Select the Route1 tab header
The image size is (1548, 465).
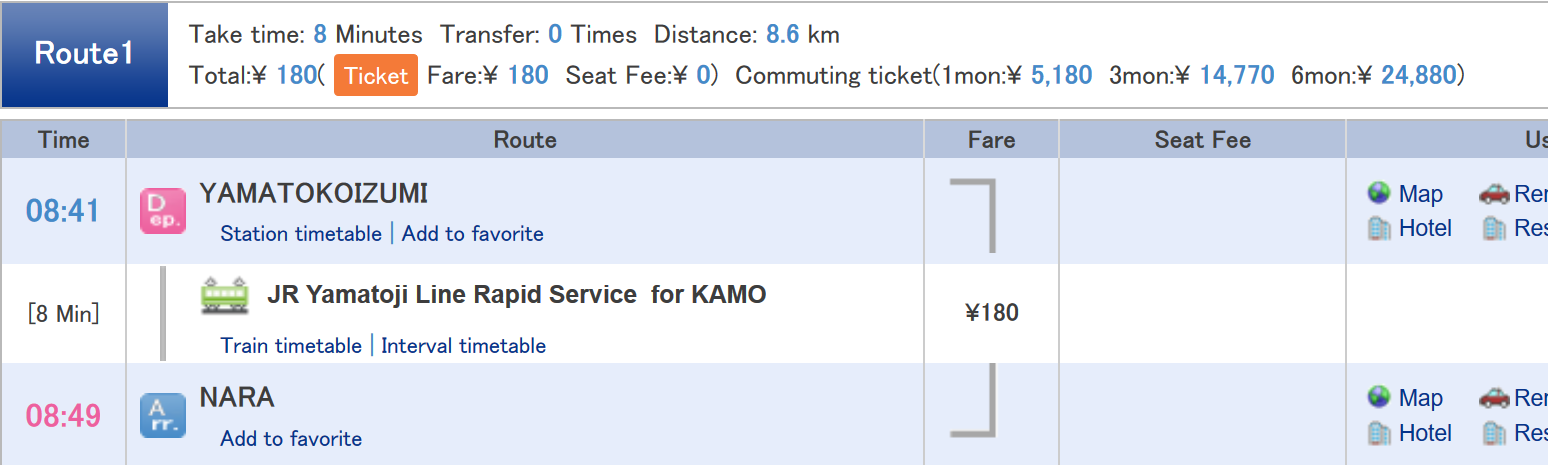click(x=85, y=54)
